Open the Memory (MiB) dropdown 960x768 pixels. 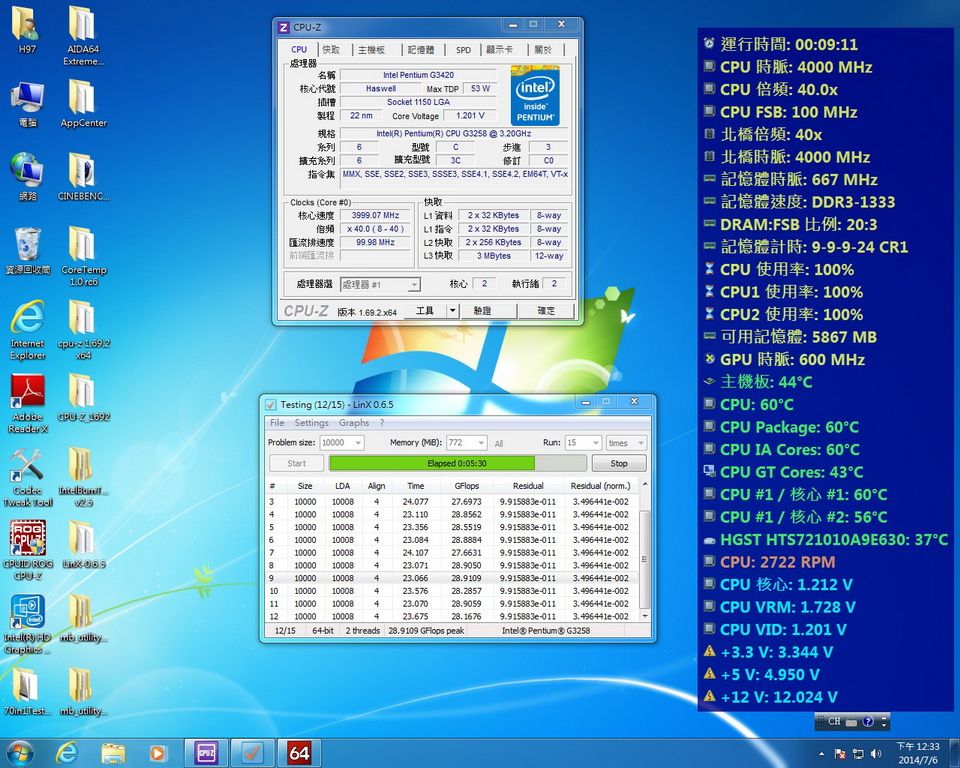pyautogui.click(x=467, y=443)
